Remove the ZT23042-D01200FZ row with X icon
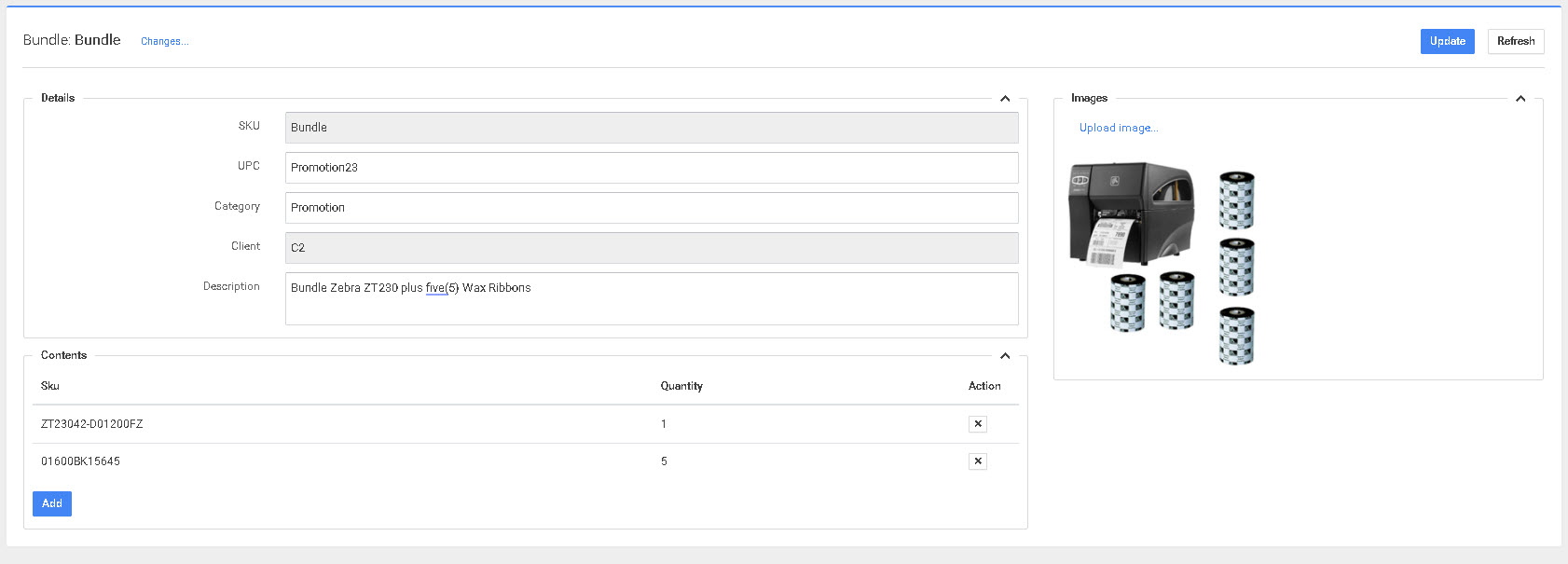The image size is (1568, 564). pyautogui.click(x=977, y=424)
